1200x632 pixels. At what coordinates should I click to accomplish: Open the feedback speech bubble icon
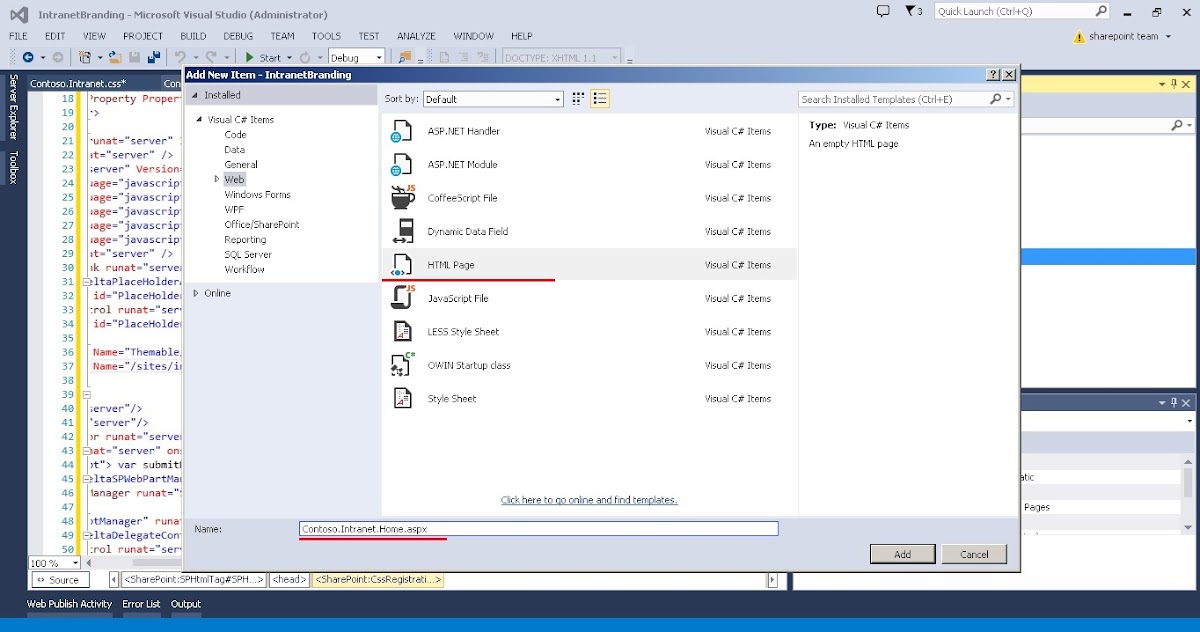pos(883,11)
